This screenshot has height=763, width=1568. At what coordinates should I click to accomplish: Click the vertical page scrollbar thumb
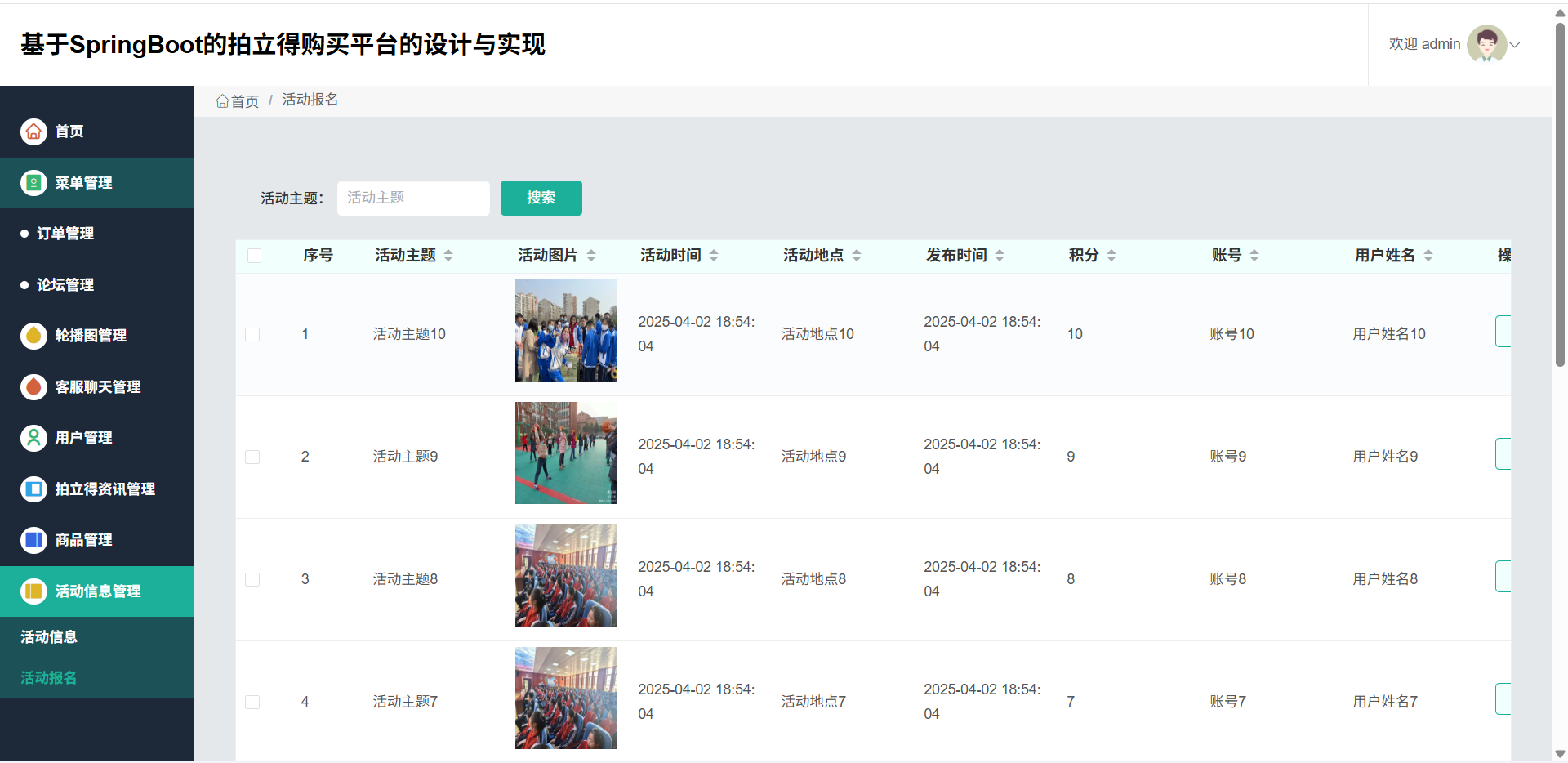pos(1560,196)
